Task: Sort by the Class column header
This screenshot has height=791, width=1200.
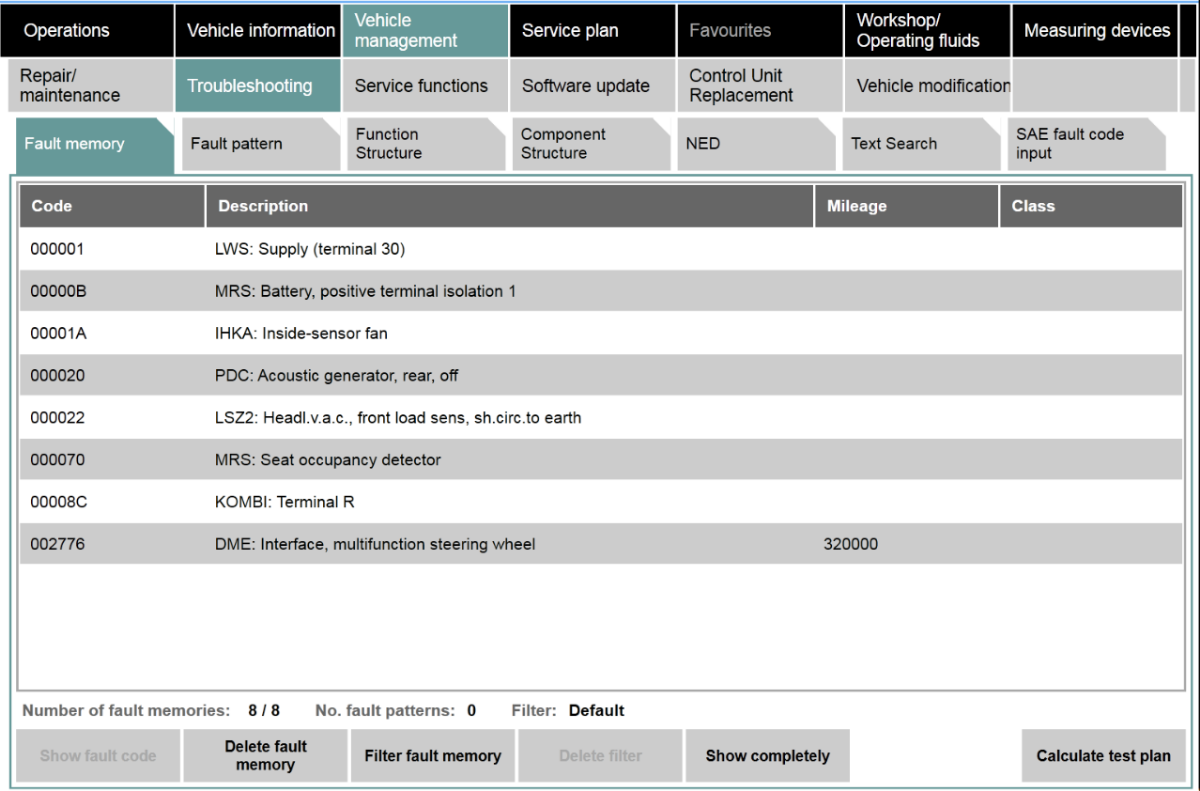Action: pos(1091,206)
